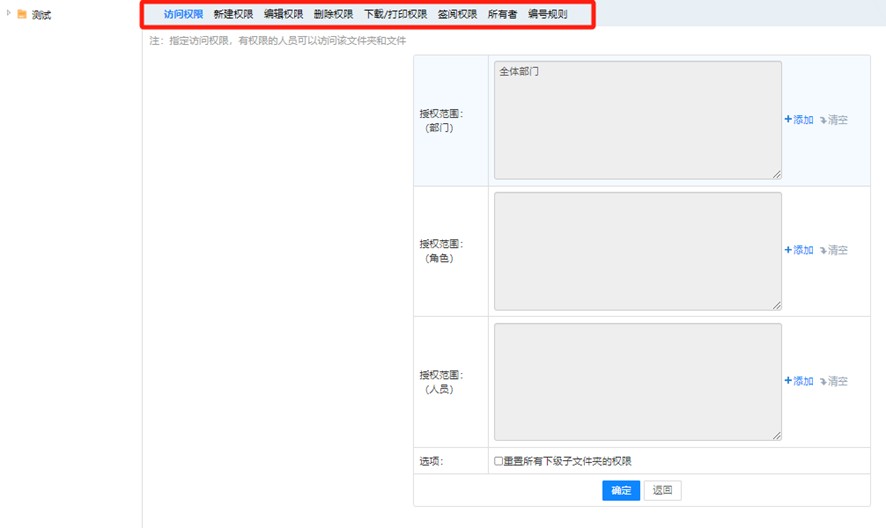This screenshot has height=528, width=886.
Task: Switch to the 编号规则 tab
Action: 547,15
